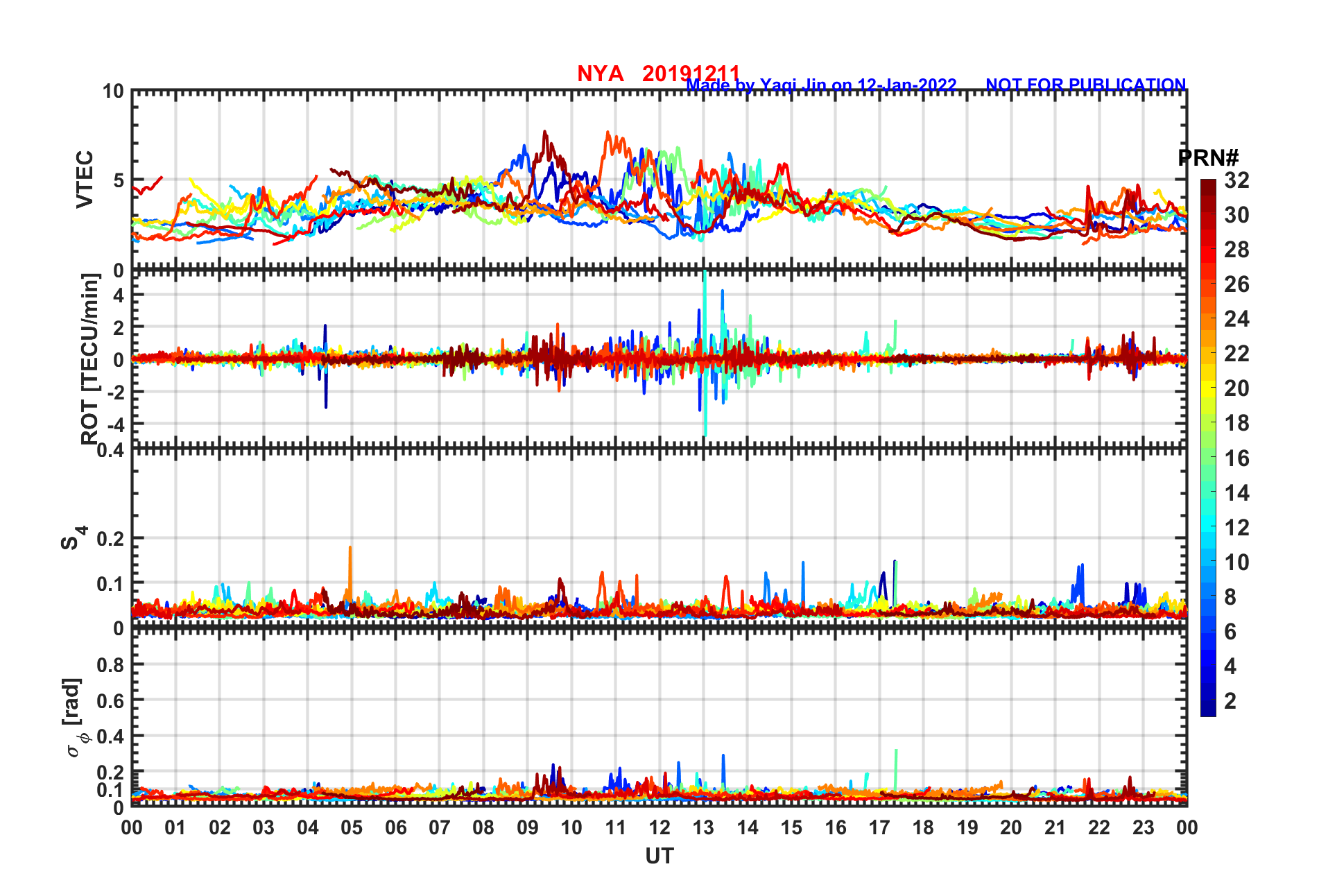Click the PRN colorbar tick label 14
This screenshot has width=1319, height=896.
coord(1236,493)
